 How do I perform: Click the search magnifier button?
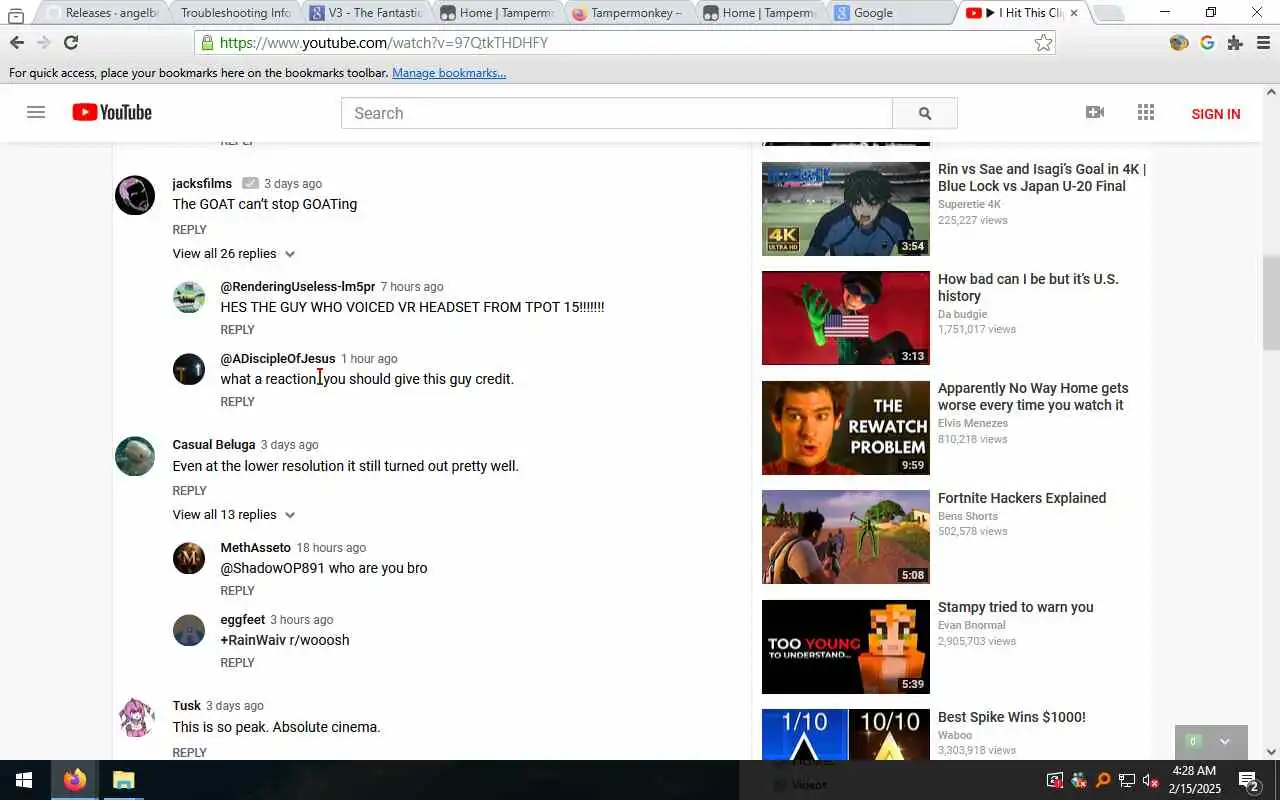[x=925, y=113]
